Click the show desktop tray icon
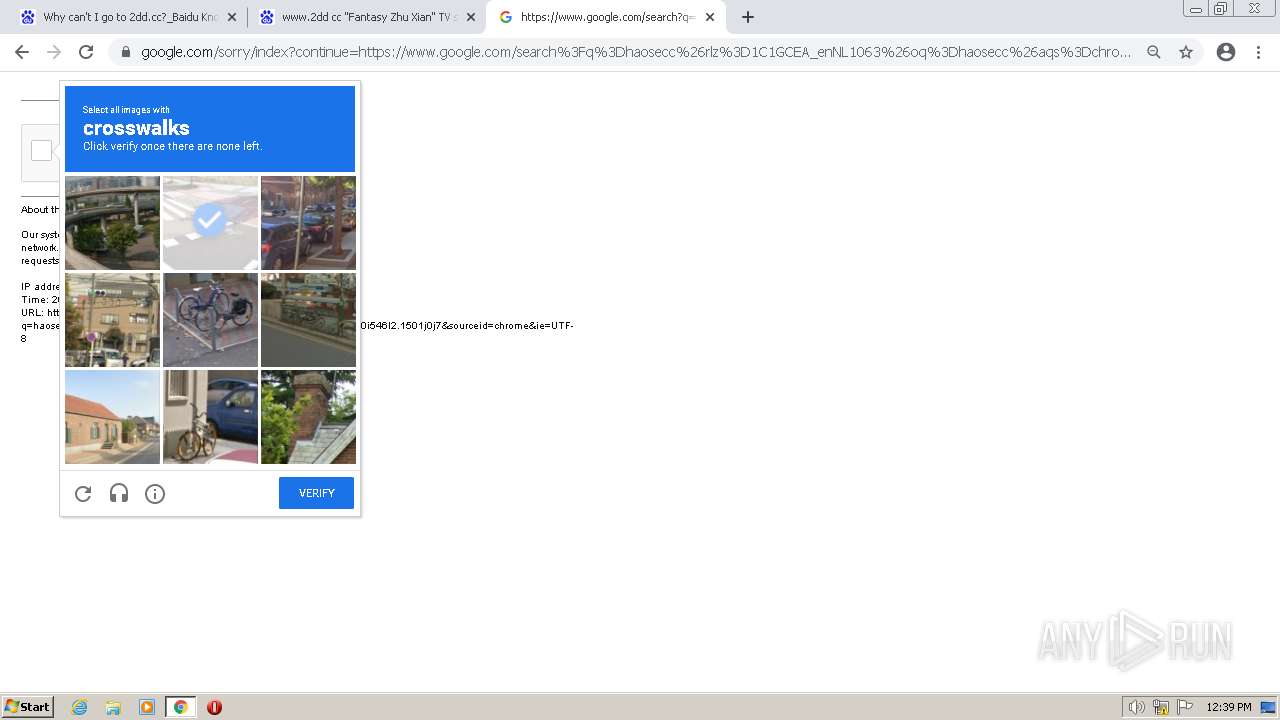 click(x=1268, y=707)
